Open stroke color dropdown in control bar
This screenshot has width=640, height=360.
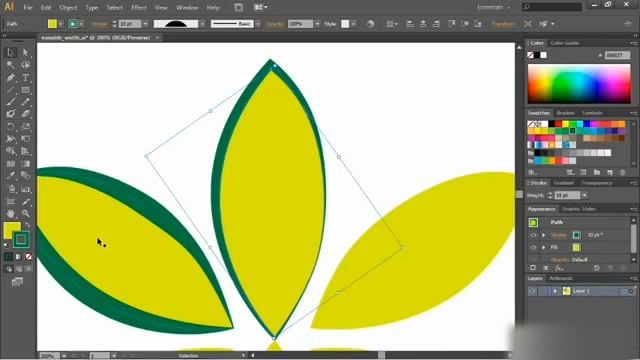81,24
